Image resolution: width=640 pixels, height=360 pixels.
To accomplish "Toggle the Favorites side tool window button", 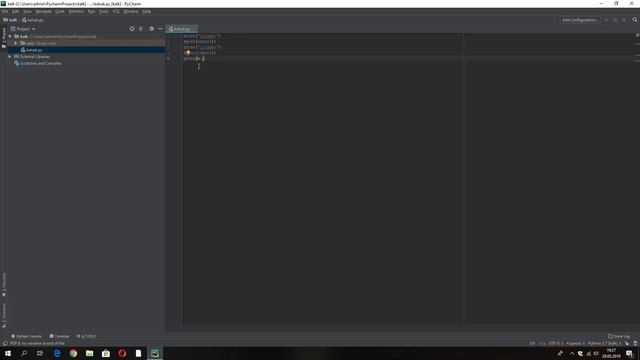I will (4, 284).
